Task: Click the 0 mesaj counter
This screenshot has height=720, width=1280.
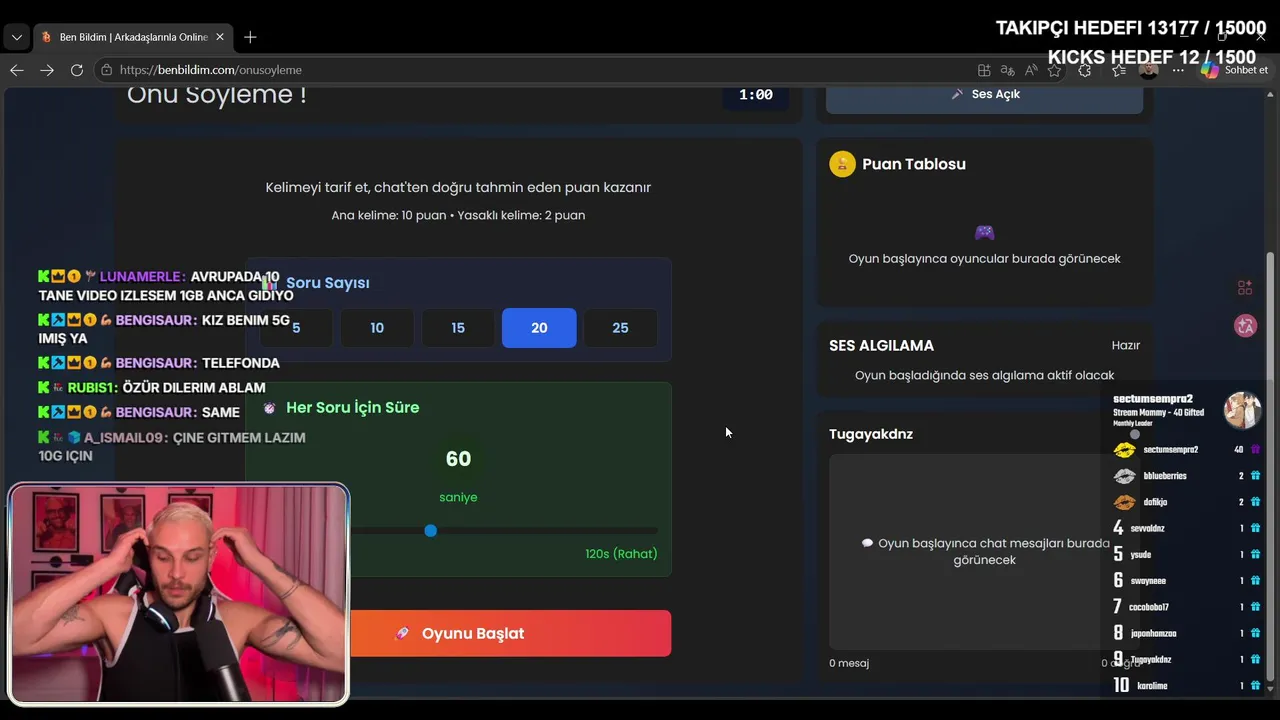Action: point(849,663)
